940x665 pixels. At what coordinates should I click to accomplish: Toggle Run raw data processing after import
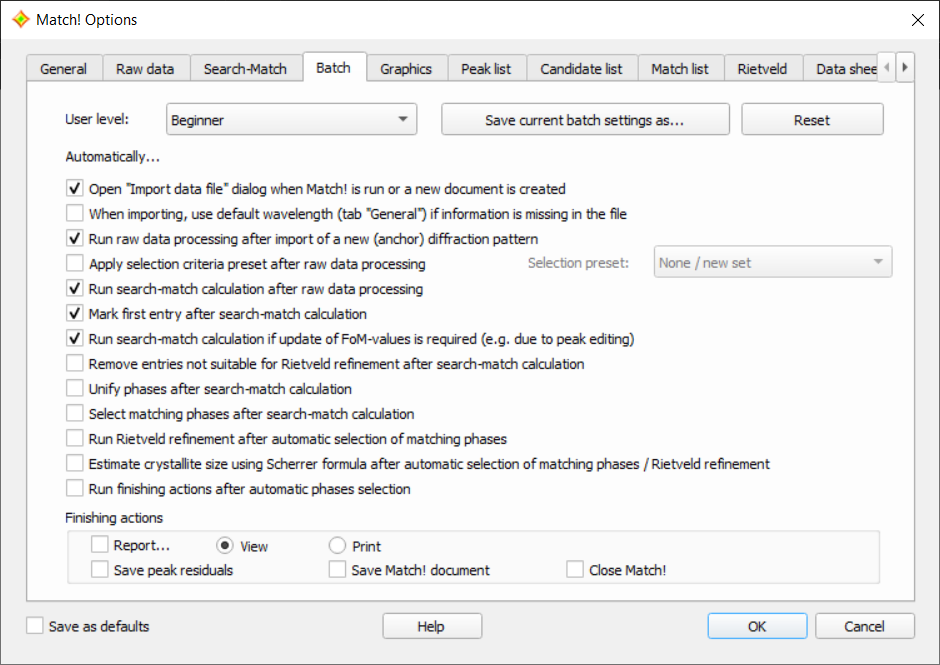click(74, 239)
